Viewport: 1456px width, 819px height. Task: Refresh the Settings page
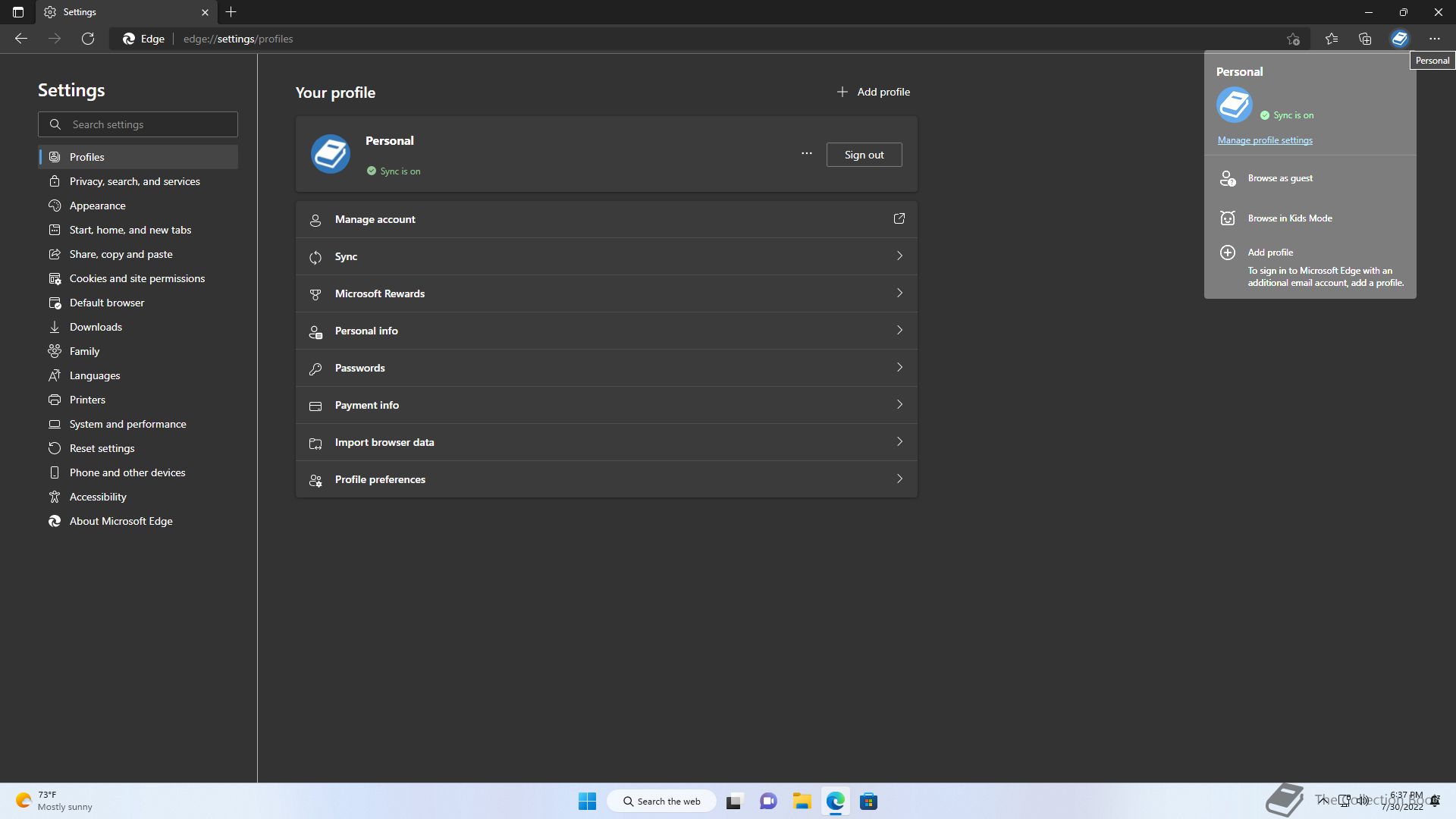(x=88, y=39)
